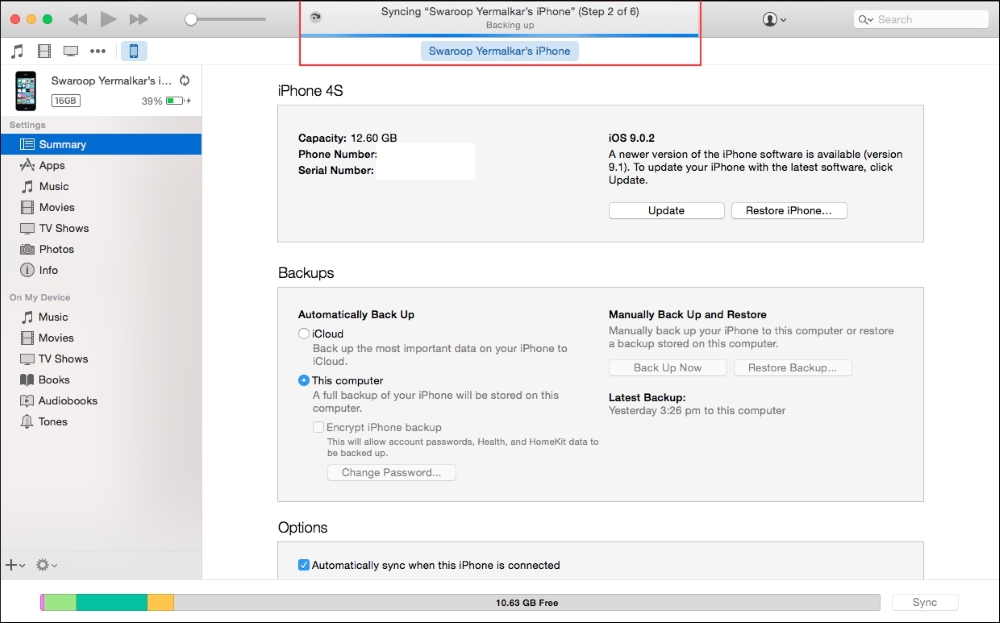Screen dimensions: 1000x623
Task: Click the Back Up Now button
Action: point(668,368)
